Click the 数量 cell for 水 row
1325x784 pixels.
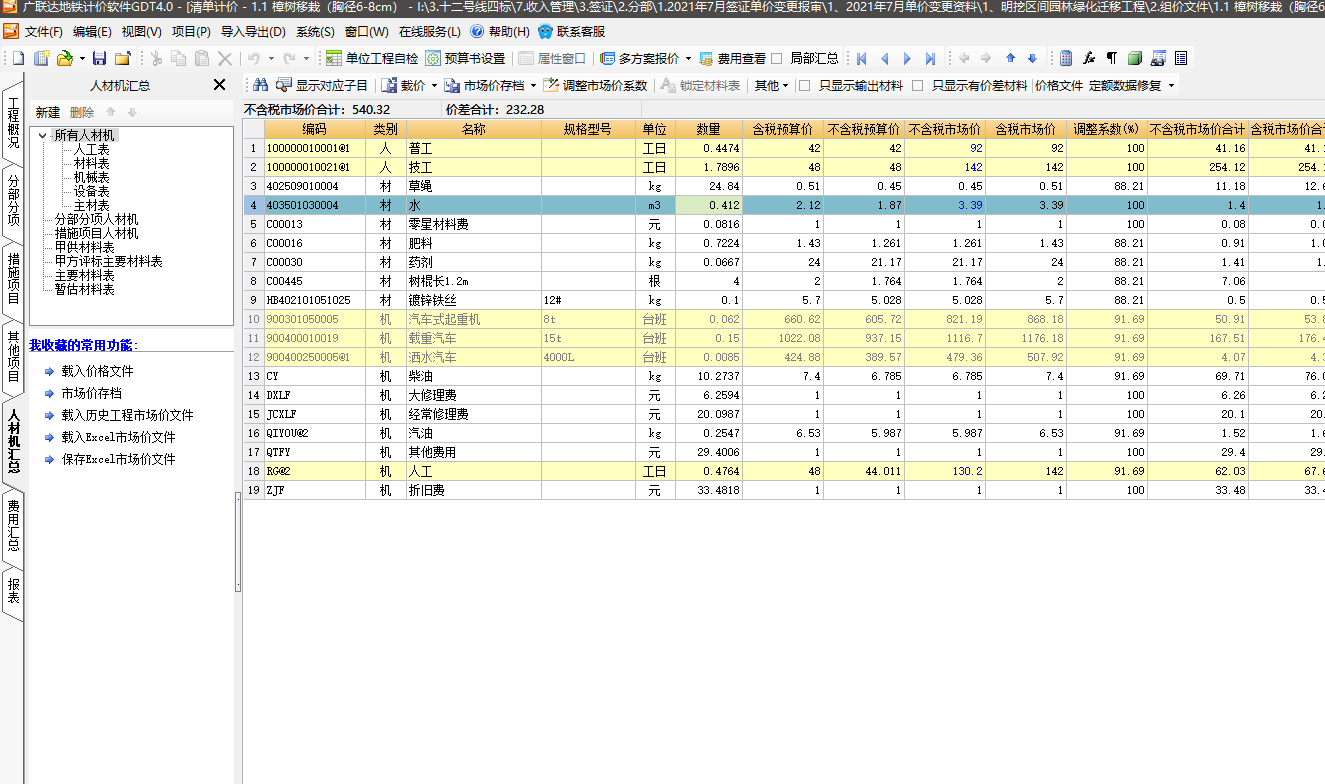[x=709, y=205]
